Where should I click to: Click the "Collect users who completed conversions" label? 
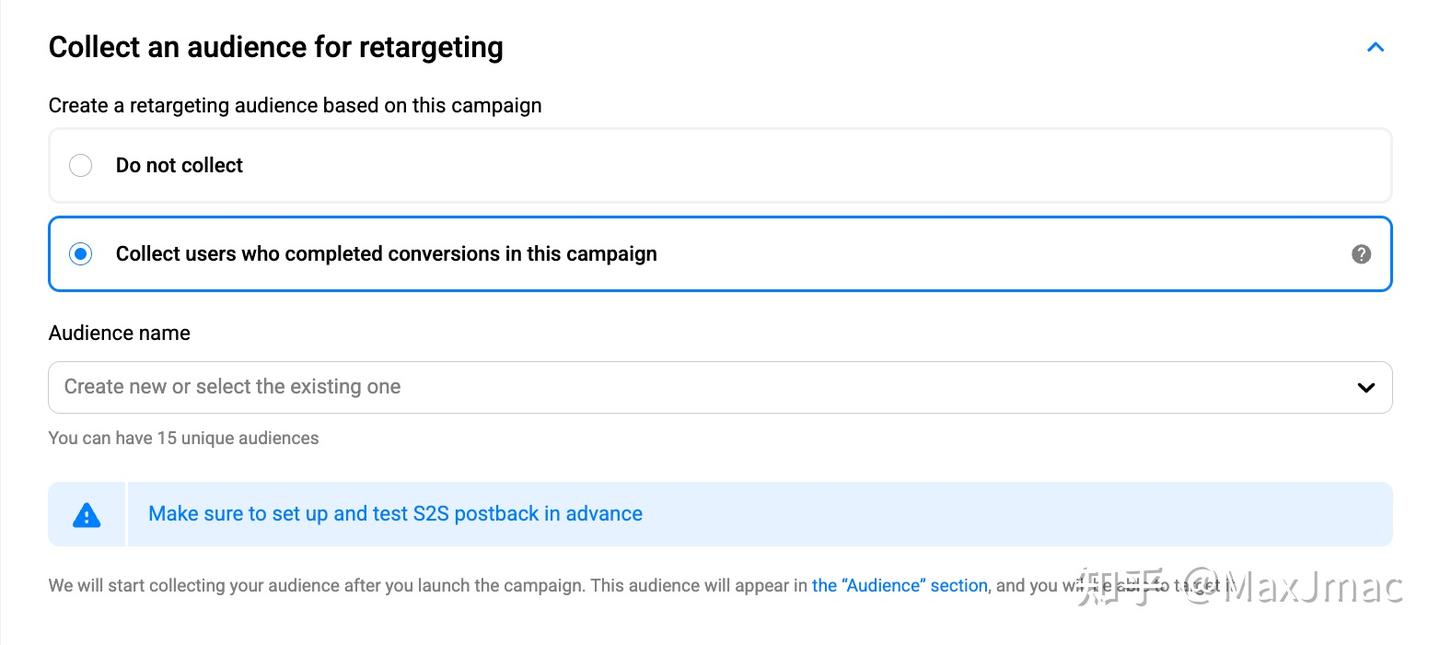(386, 254)
